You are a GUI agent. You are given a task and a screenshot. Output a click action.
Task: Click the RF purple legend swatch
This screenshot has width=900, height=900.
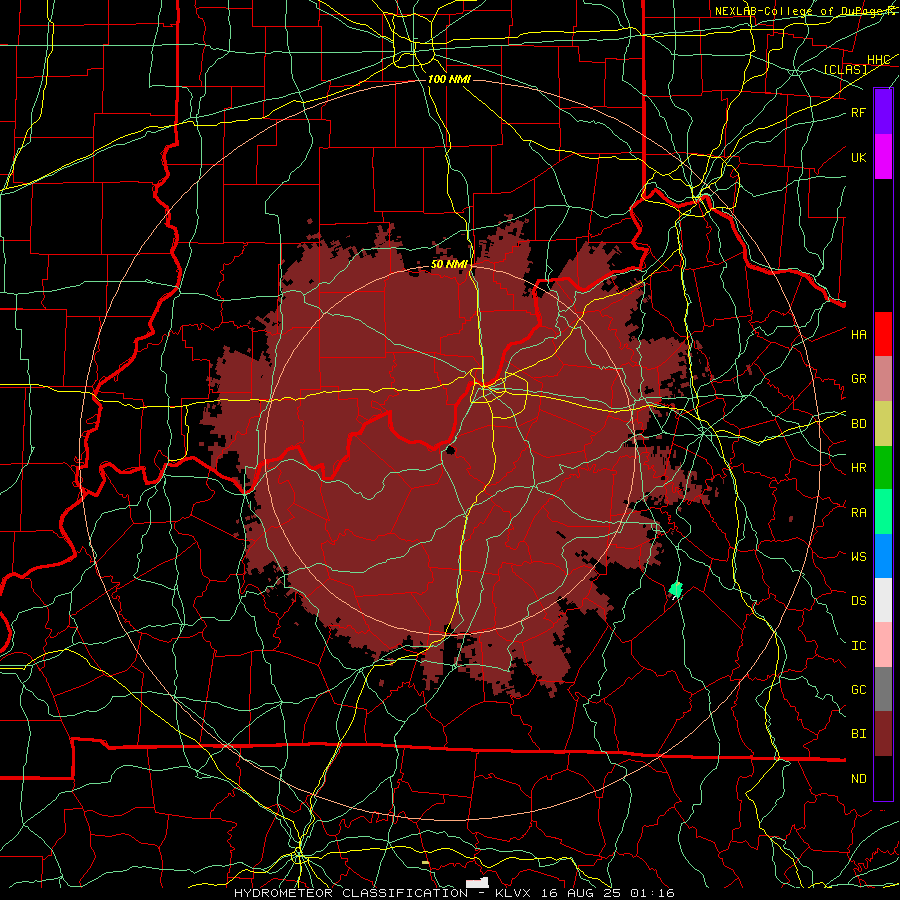(883, 112)
